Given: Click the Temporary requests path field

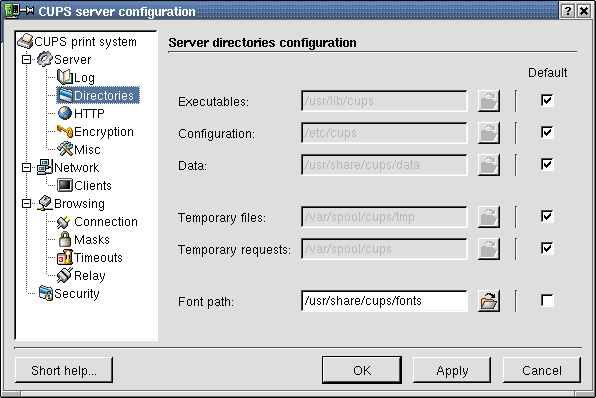Looking at the screenshot, I should (384, 249).
